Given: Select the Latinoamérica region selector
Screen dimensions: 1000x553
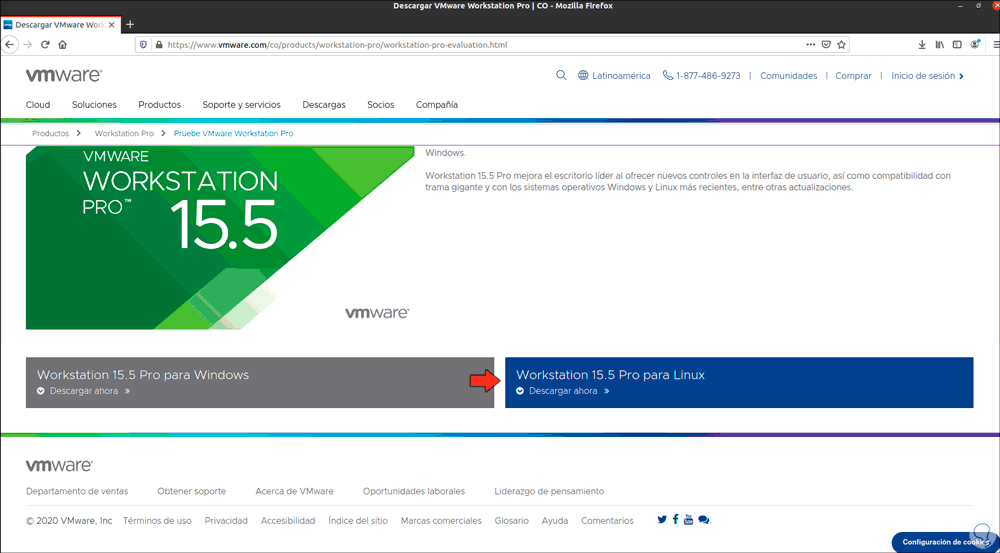Looking at the screenshot, I should click(621, 75).
